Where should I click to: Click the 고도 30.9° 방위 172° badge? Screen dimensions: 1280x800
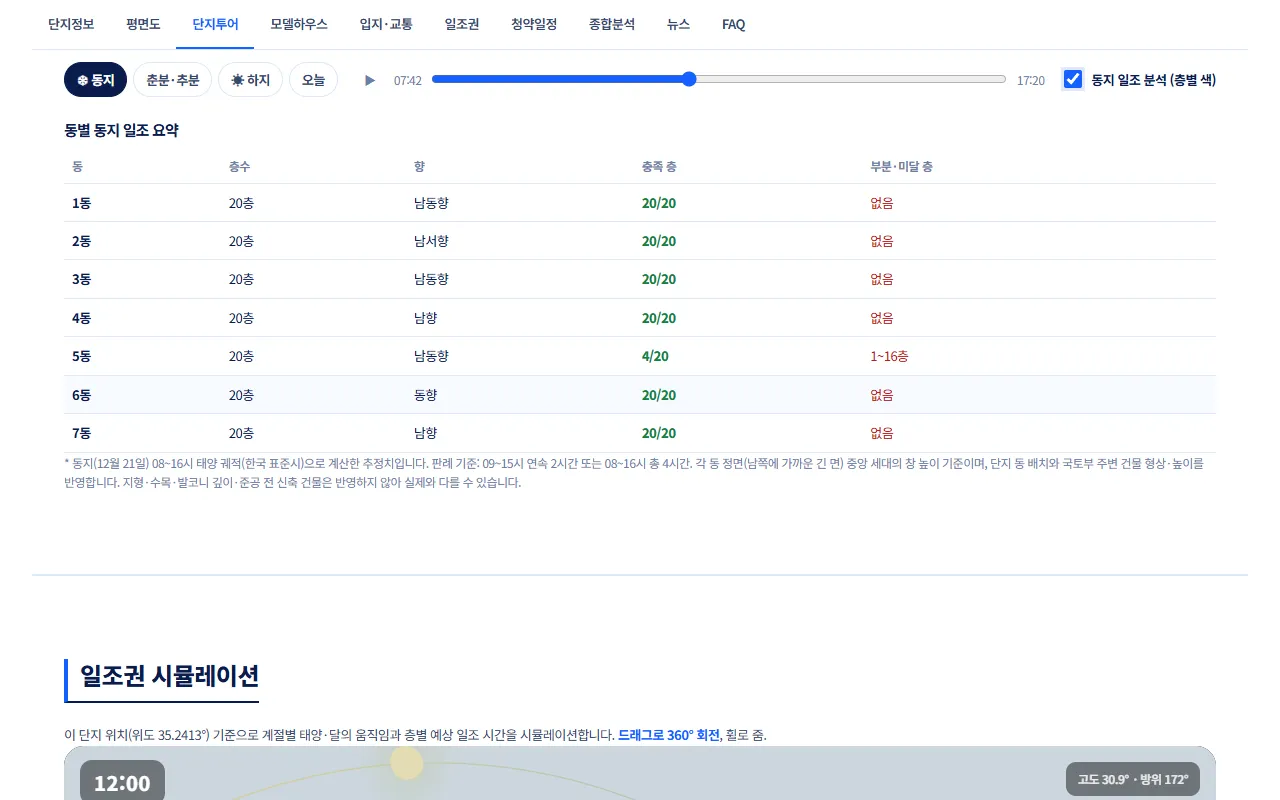1133,779
